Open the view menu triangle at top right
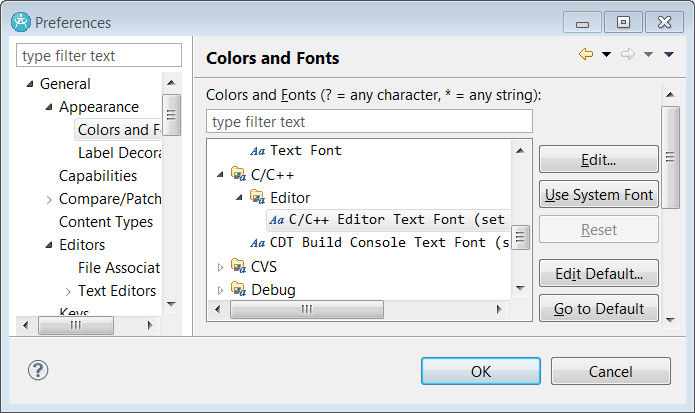 tap(669, 55)
